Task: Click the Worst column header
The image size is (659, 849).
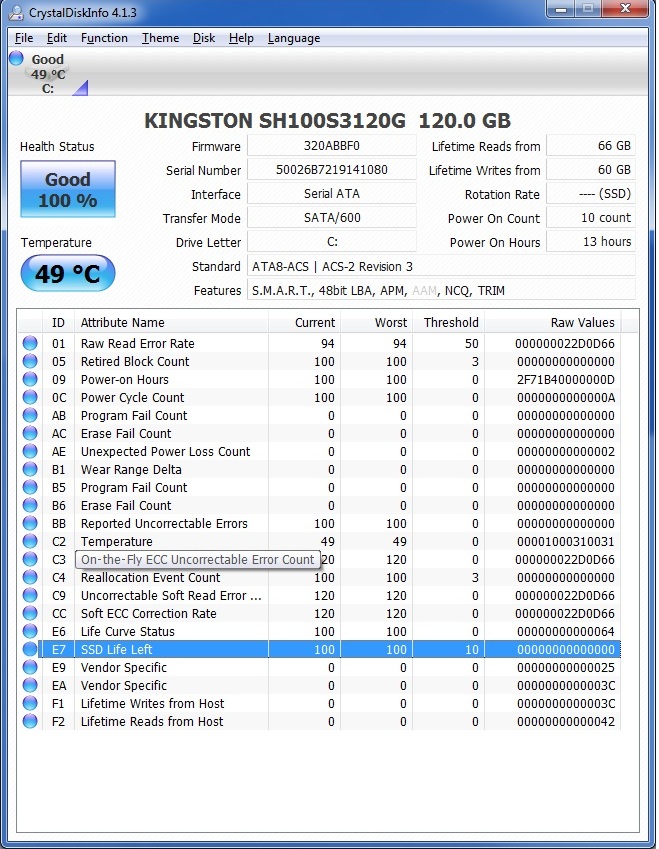Action: (376, 323)
